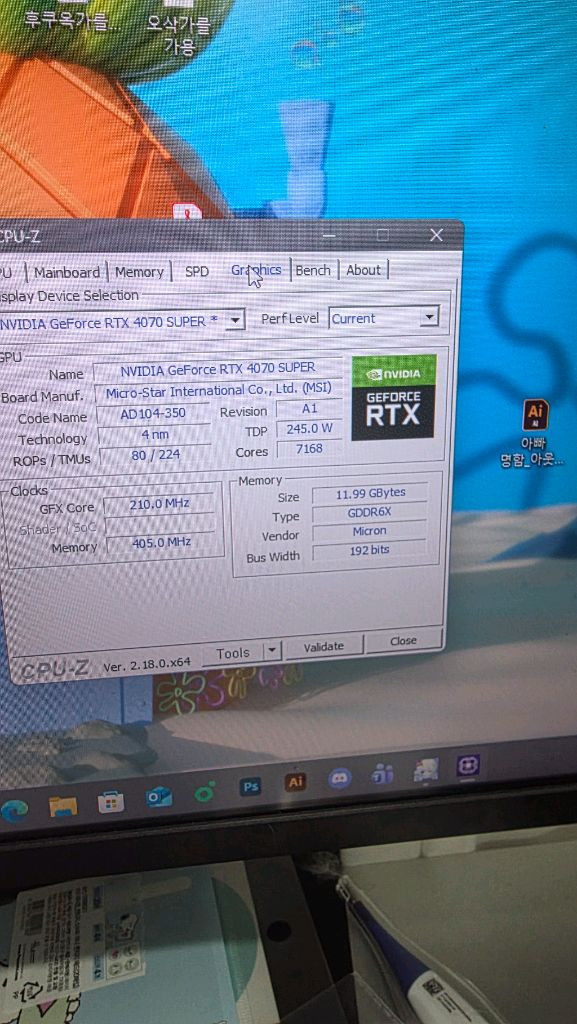Click the memory Vendor value Micron

click(369, 531)
